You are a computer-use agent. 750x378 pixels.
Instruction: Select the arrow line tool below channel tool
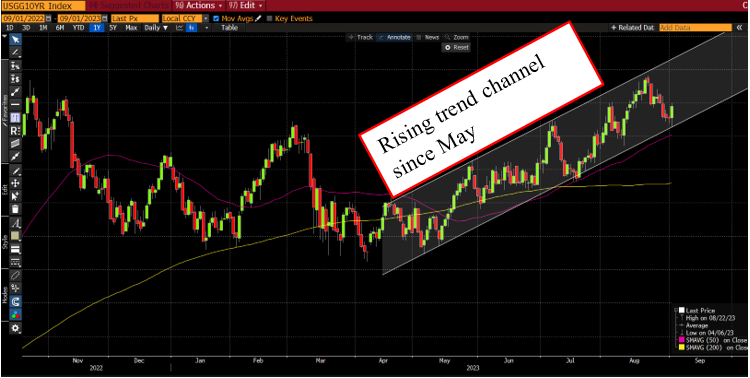(x=15, y=156)
